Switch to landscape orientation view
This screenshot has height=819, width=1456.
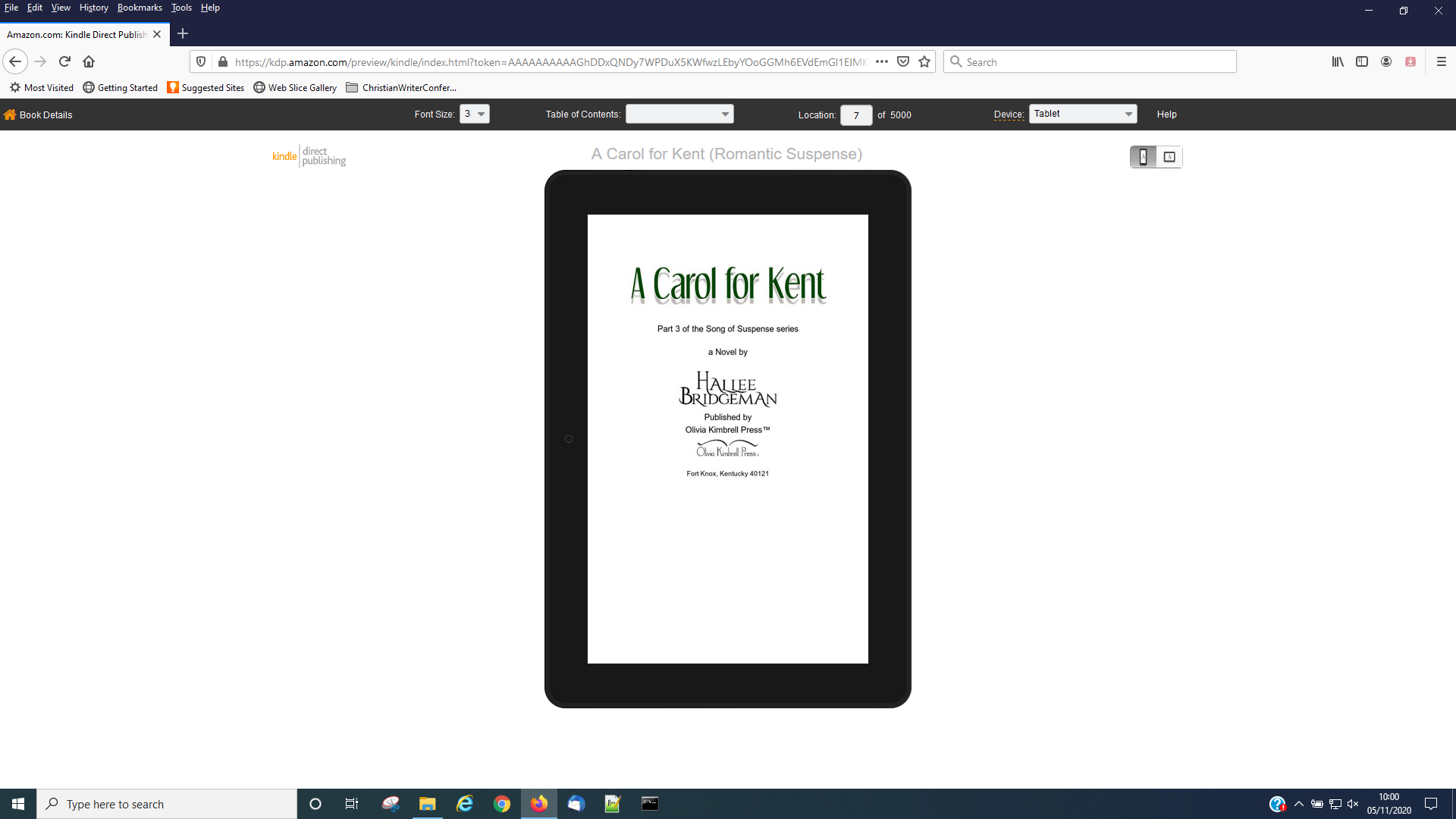(x=1169, y=157)
